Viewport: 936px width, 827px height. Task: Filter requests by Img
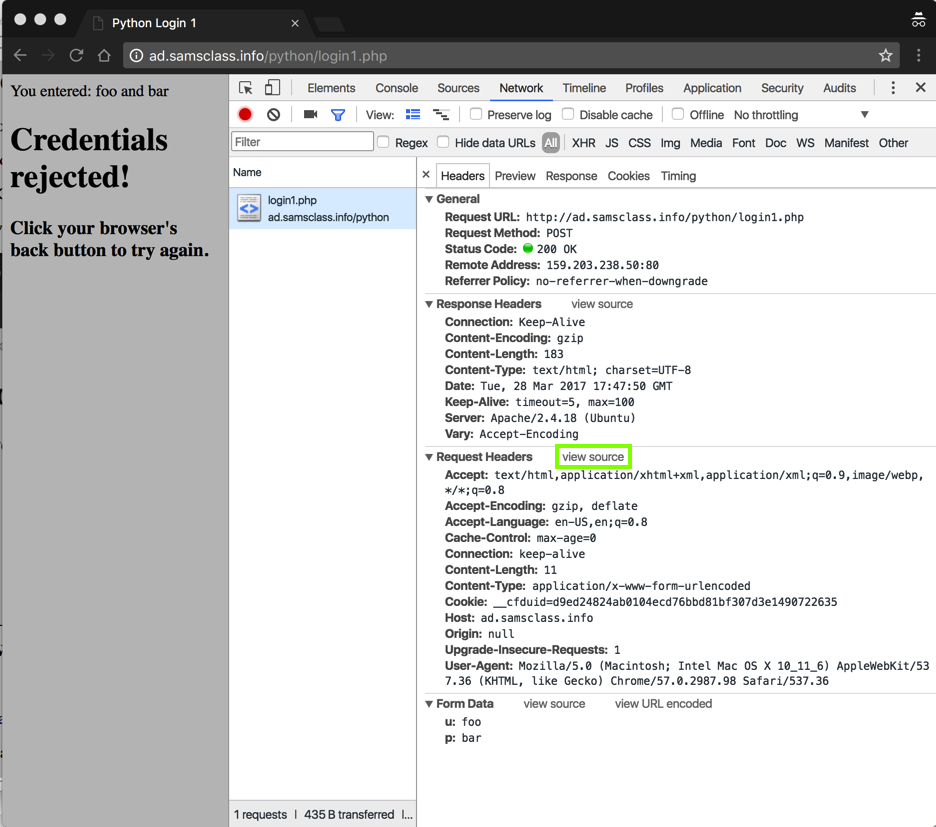point(670,143)
